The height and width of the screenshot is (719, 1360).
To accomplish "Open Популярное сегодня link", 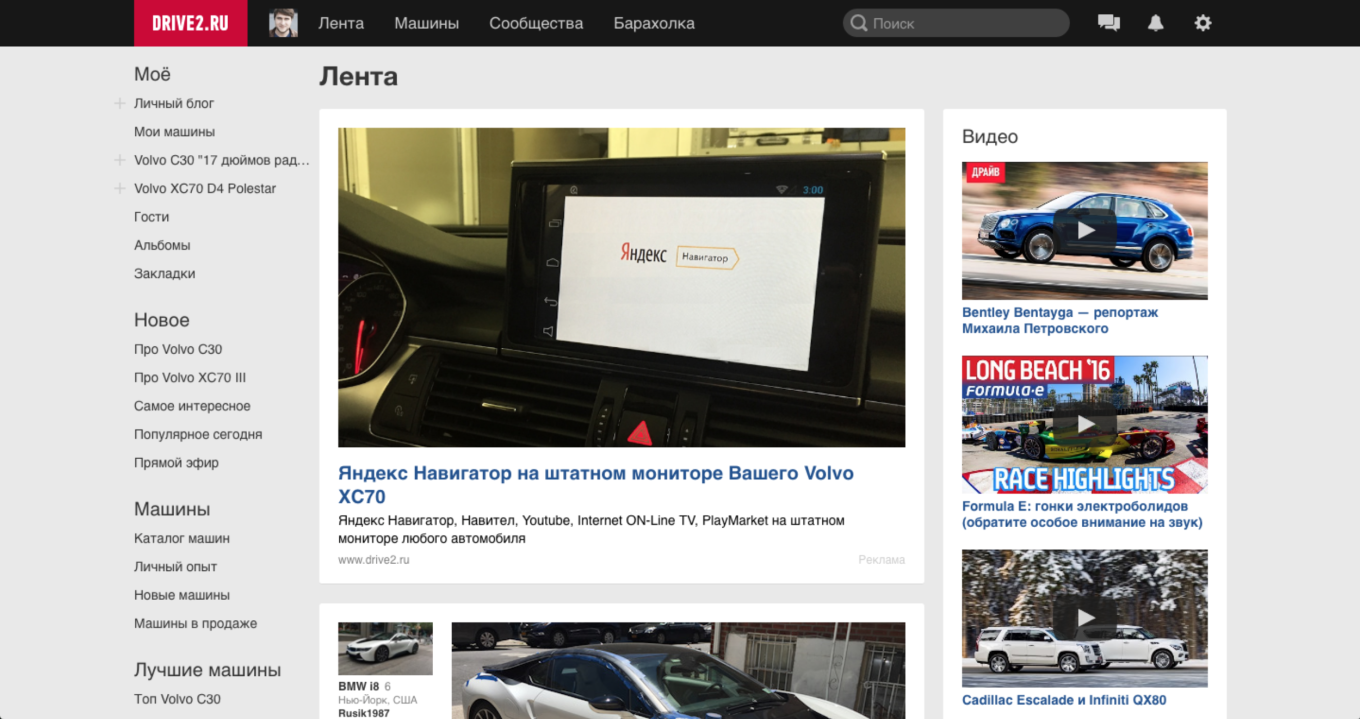I will (198, 434).
